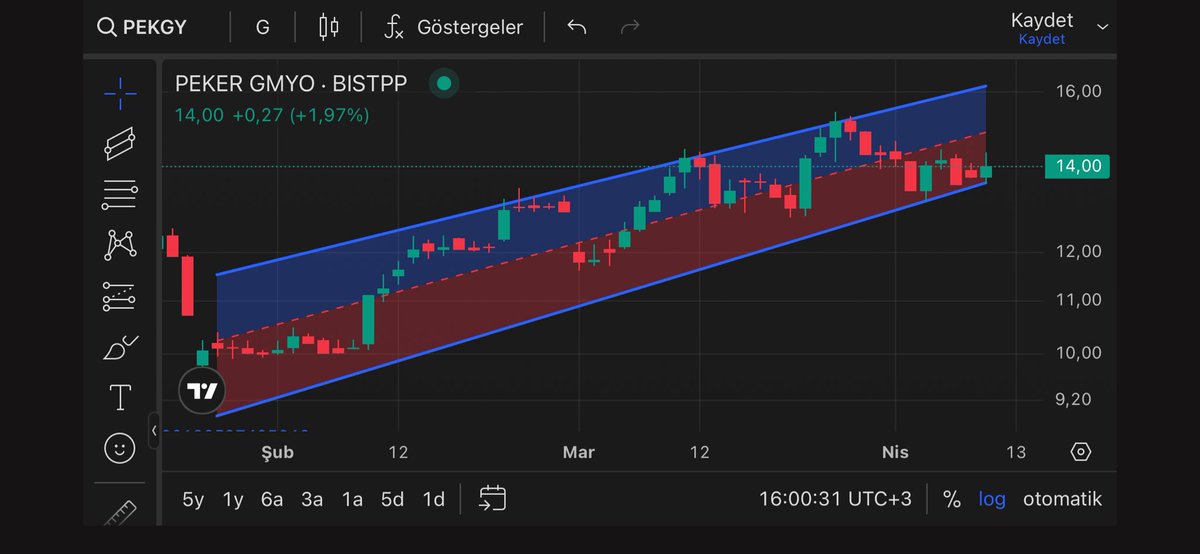
Task: Undo the last chart action
Action: pos(576,27)
